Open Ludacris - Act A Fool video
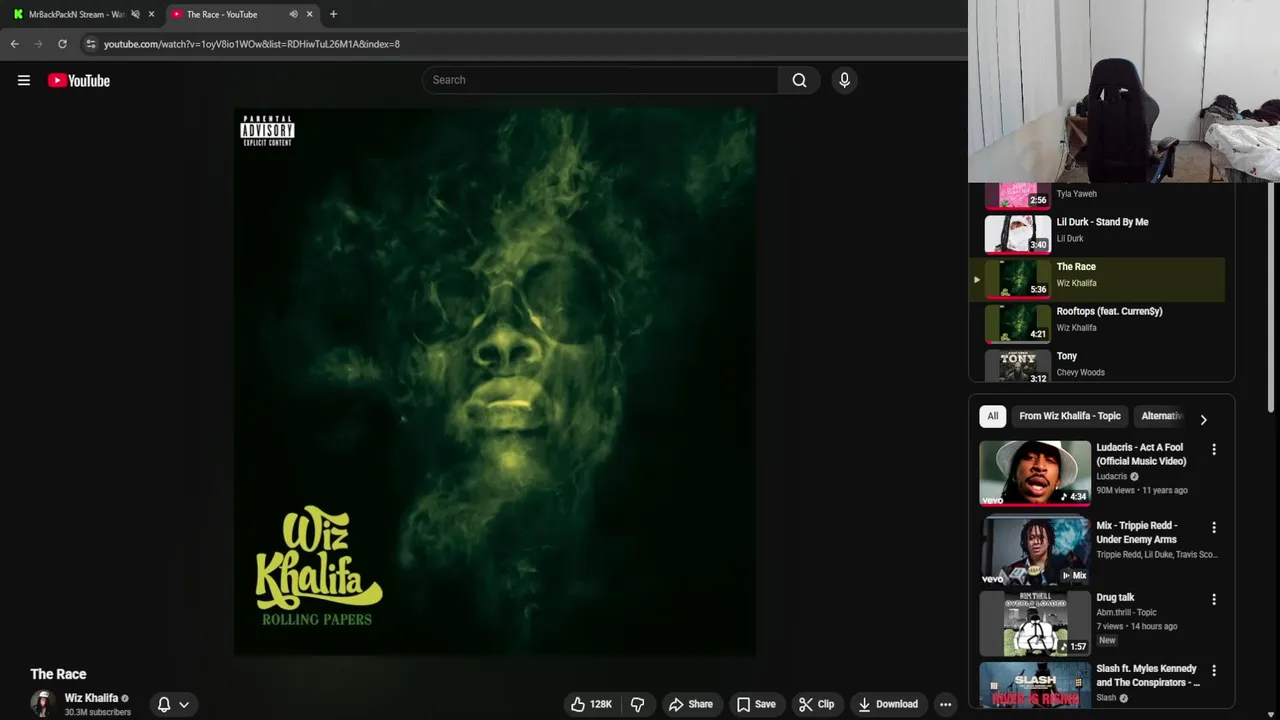1280x720 pixels. [1141, 454]
